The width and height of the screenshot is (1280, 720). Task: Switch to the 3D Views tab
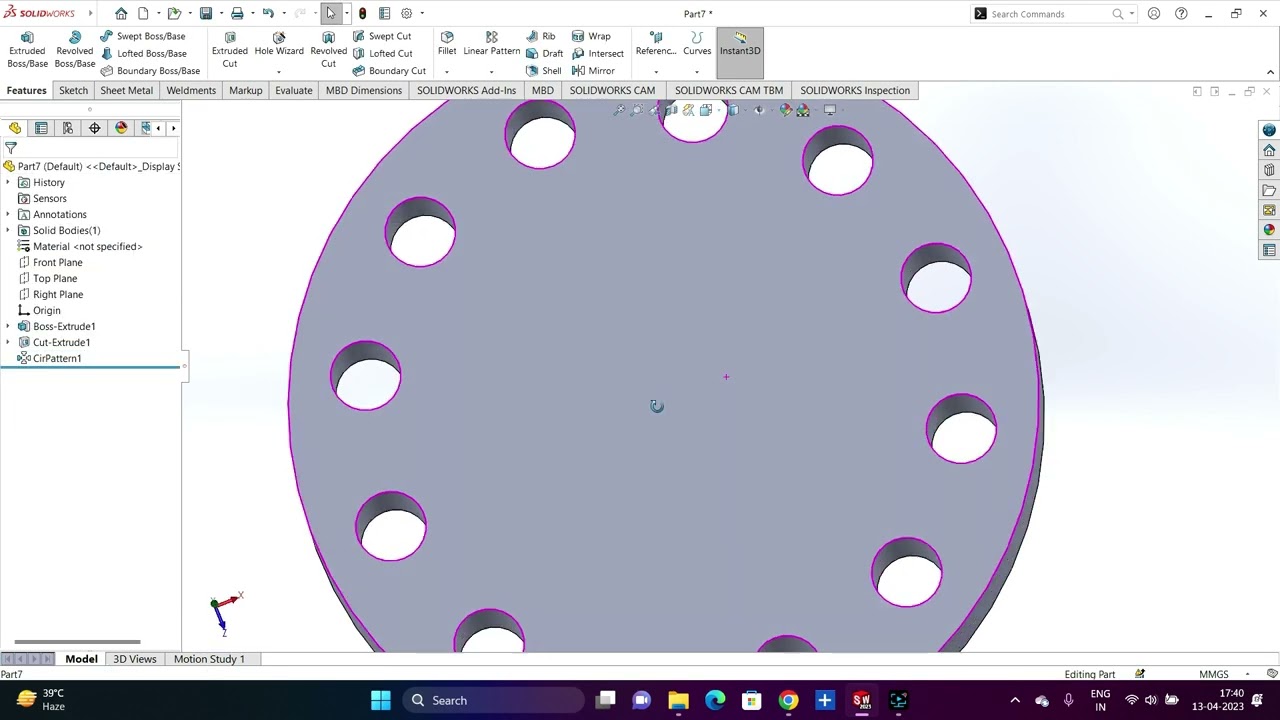134,659
